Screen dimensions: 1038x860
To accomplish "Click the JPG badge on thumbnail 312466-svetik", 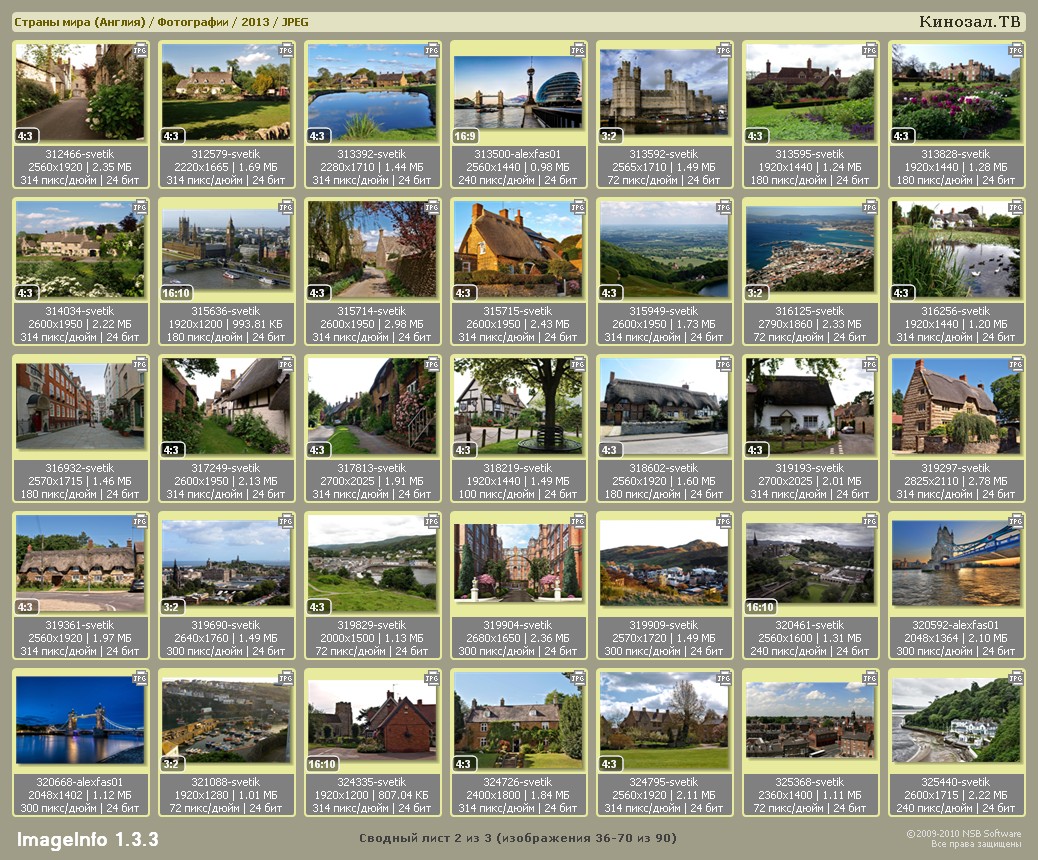I will coord(139,49).
